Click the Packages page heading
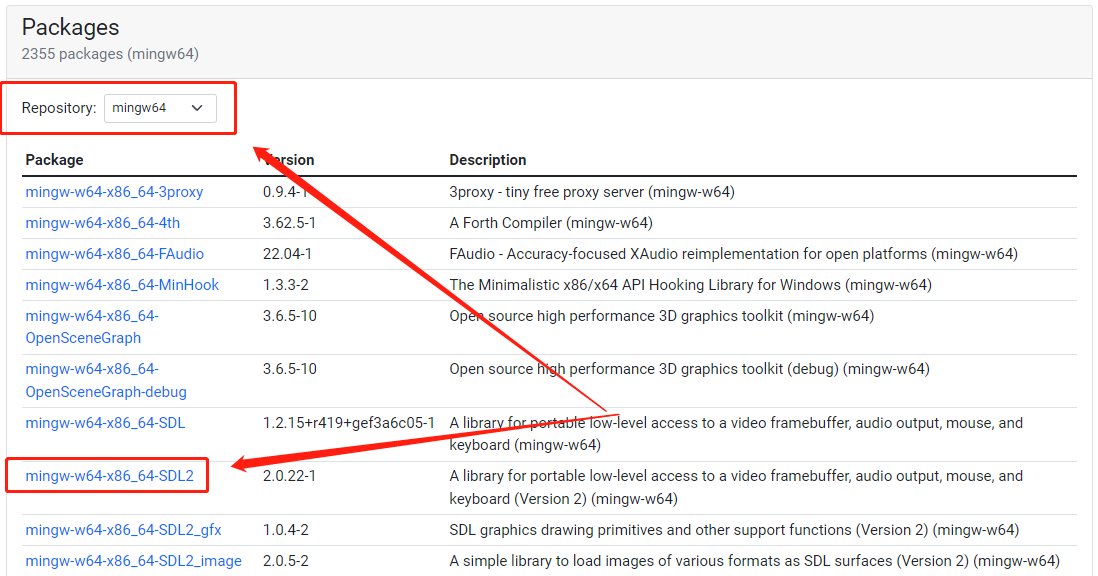The width and height of the screenshot is (1098, 576). [70, 27]
